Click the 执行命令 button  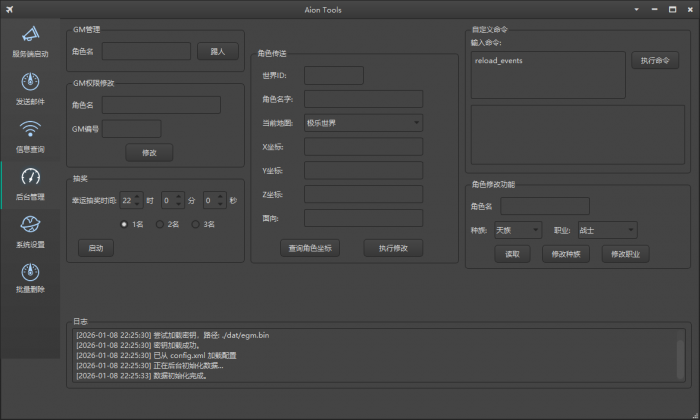click(x=655, y=60)
